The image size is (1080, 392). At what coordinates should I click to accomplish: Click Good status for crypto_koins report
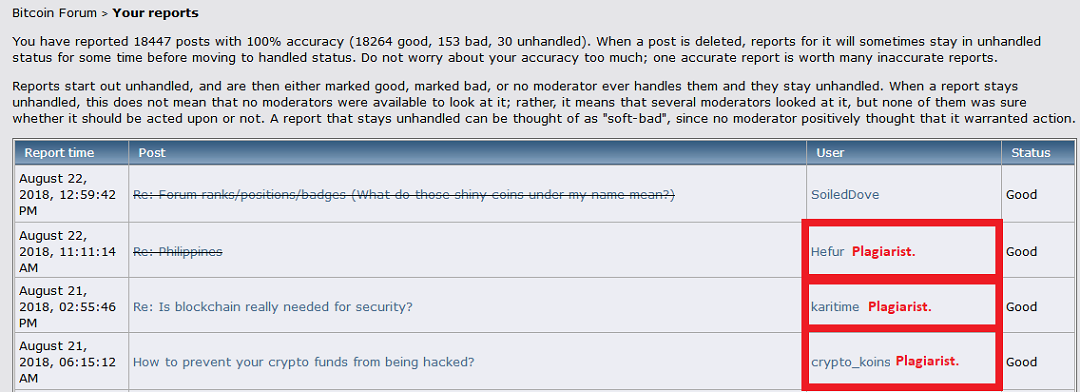[1021, 362]
